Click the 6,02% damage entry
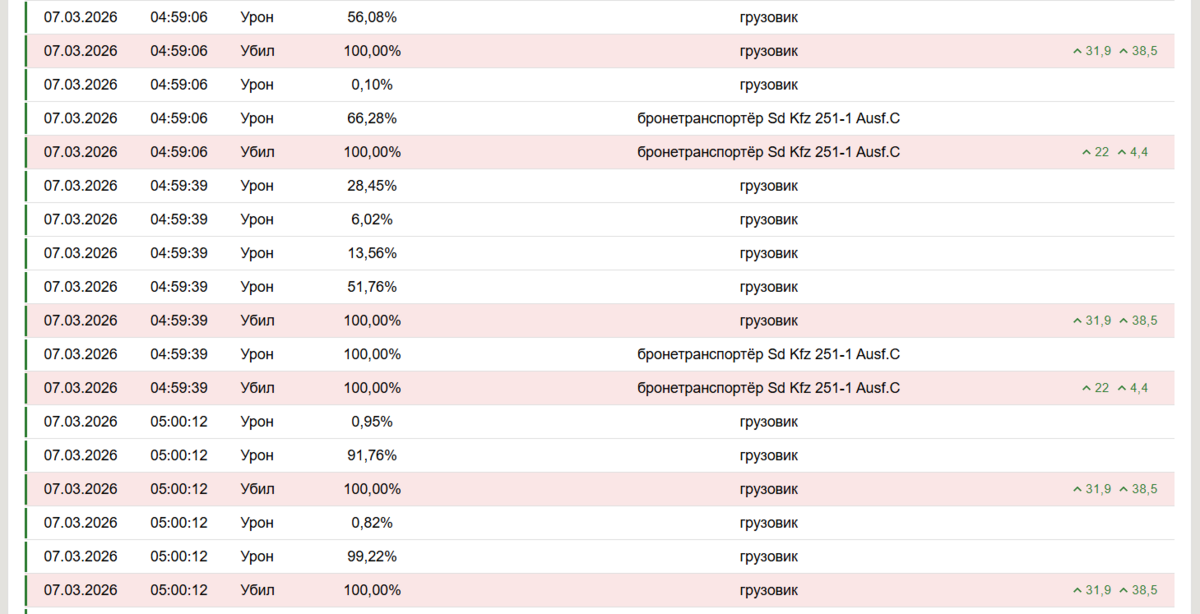The width and height of the screenshot is (1200, 614). click(372, 220)
